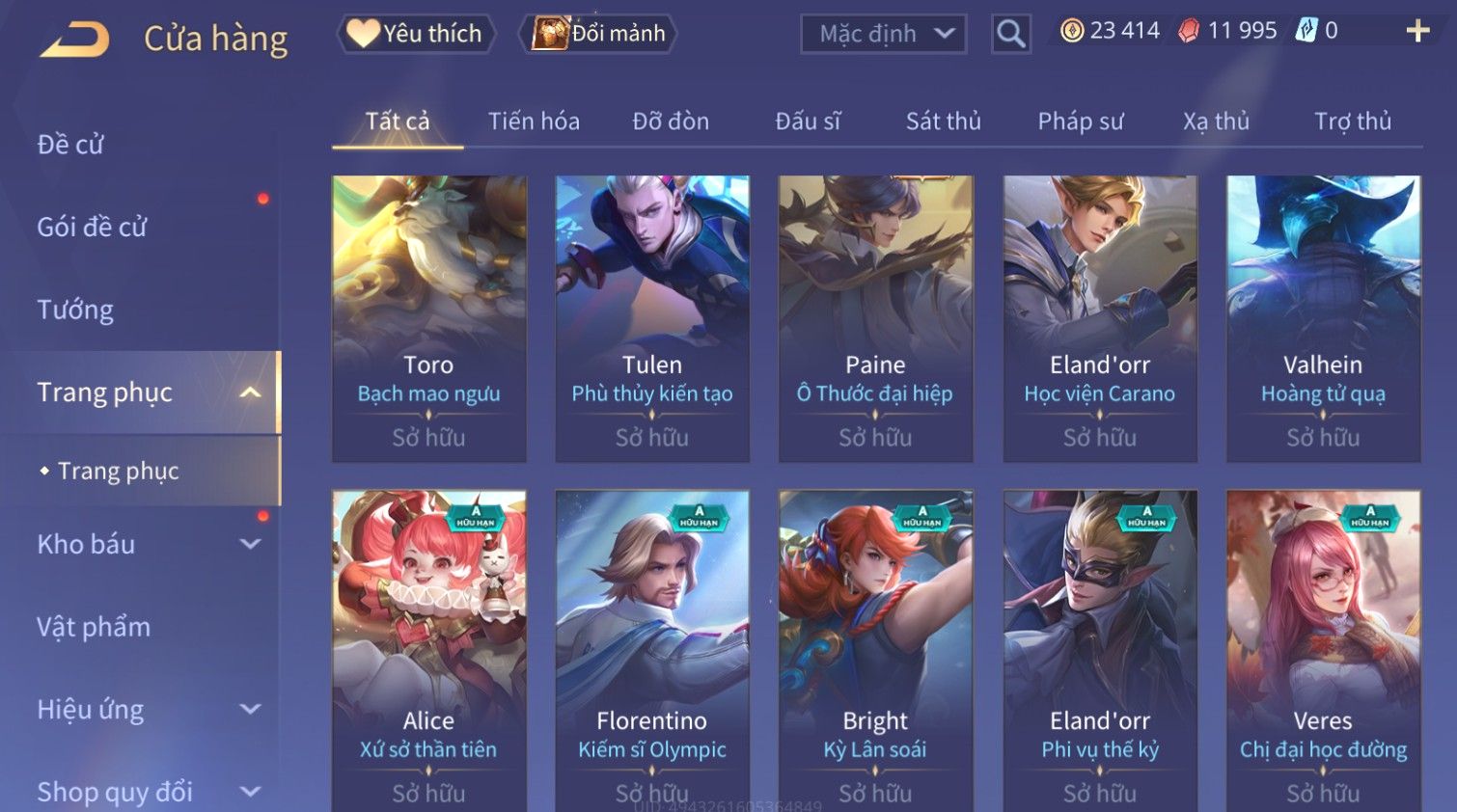Click the heart icon in Yêu thích
The height and width of the screenshot is (812, 1457).
tap(362, 33)
